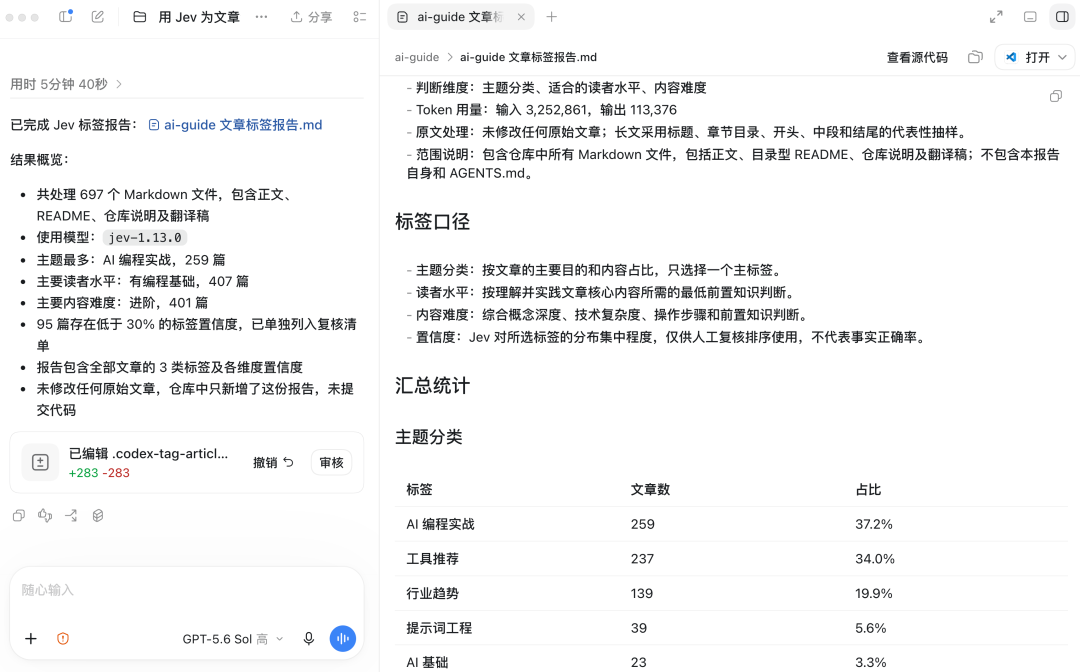Viewport: 1080px width, 672px height.
Task: Click 查看源代码 to view source
Action: (x=917, y=57)
